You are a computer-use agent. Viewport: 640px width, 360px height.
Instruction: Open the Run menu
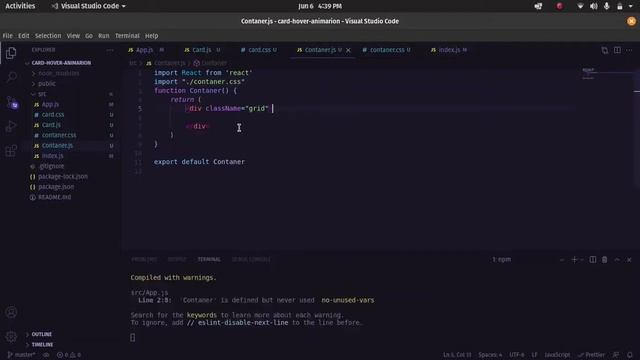tap(104, 36)
